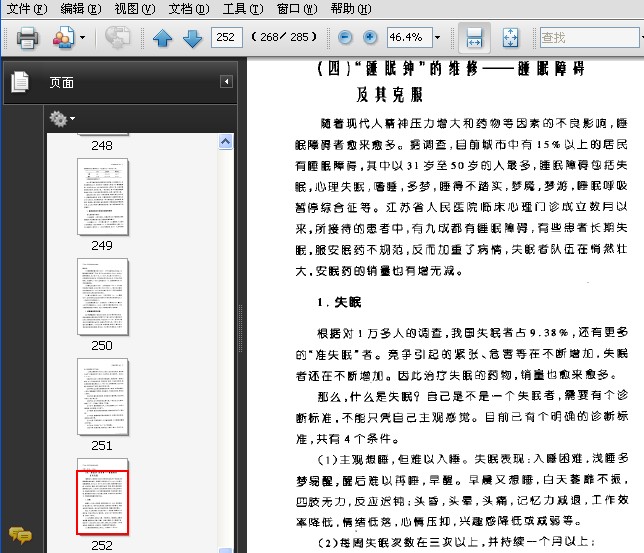This screenshot has height=553, width=644.
Task: Toggle the fit full page view
Action: click(x=510, y=38)
